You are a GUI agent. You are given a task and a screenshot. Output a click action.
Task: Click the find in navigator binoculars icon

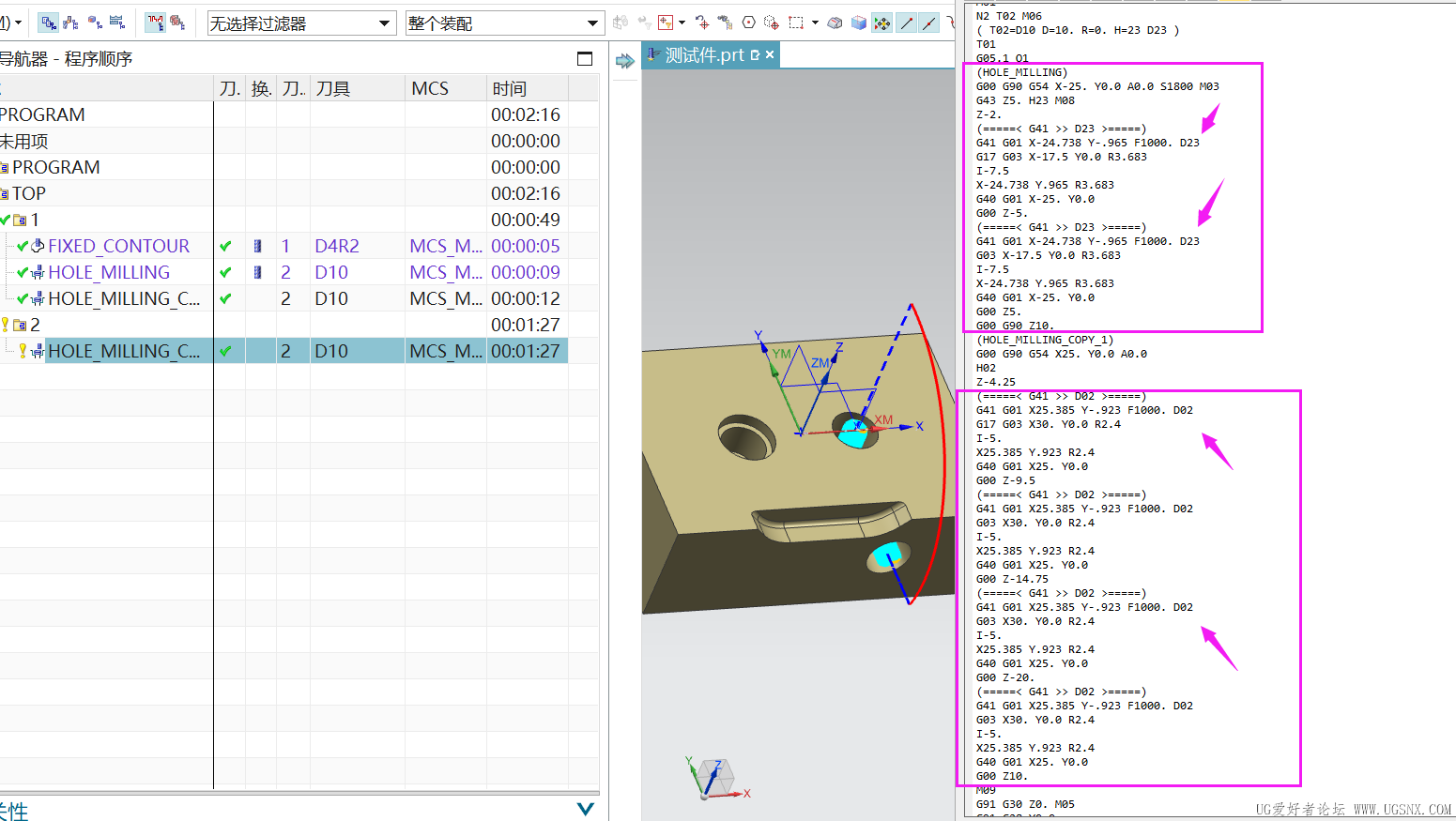[725, 23]
